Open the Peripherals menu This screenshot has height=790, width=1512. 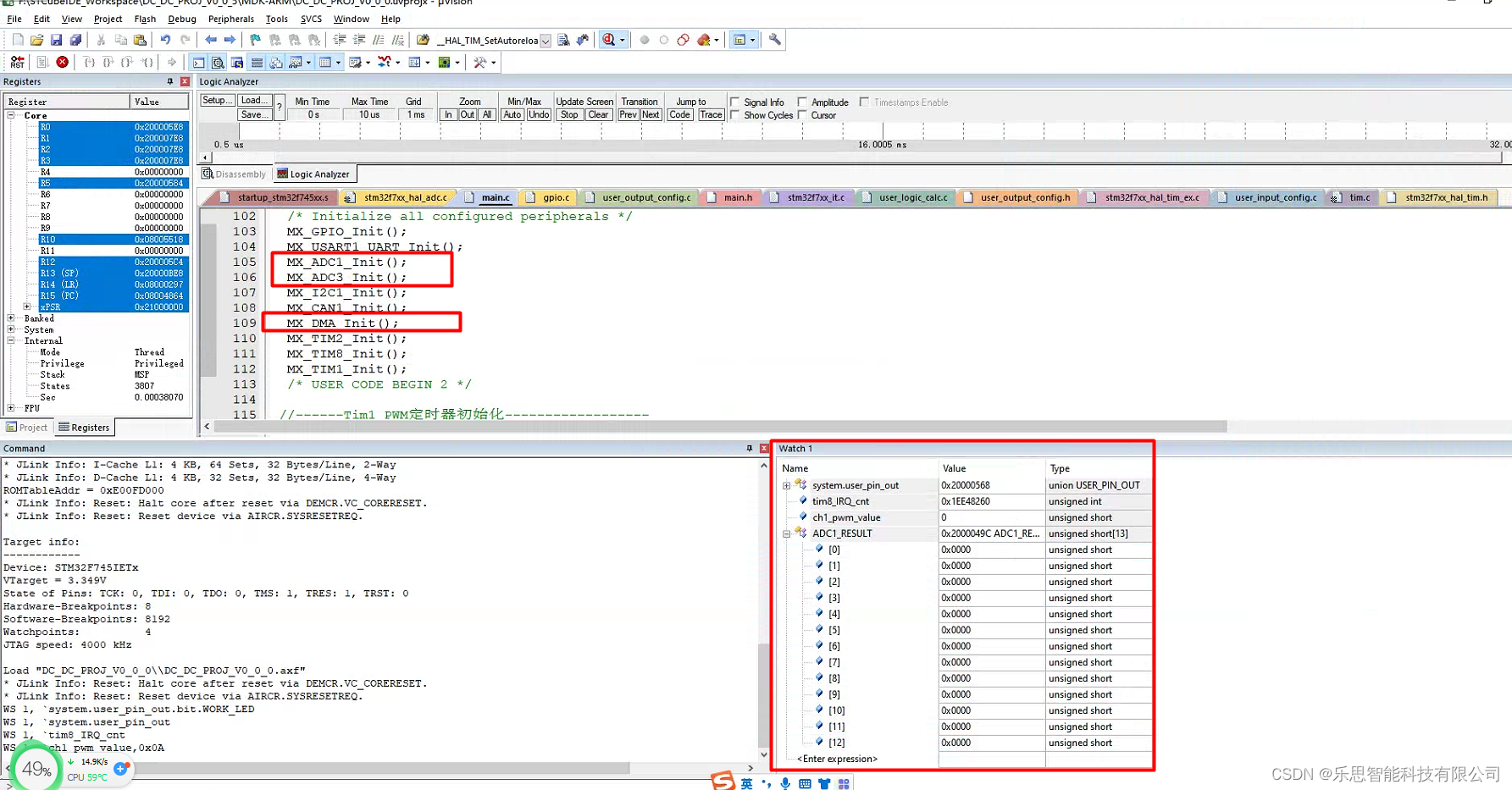[x=231, y=19]
